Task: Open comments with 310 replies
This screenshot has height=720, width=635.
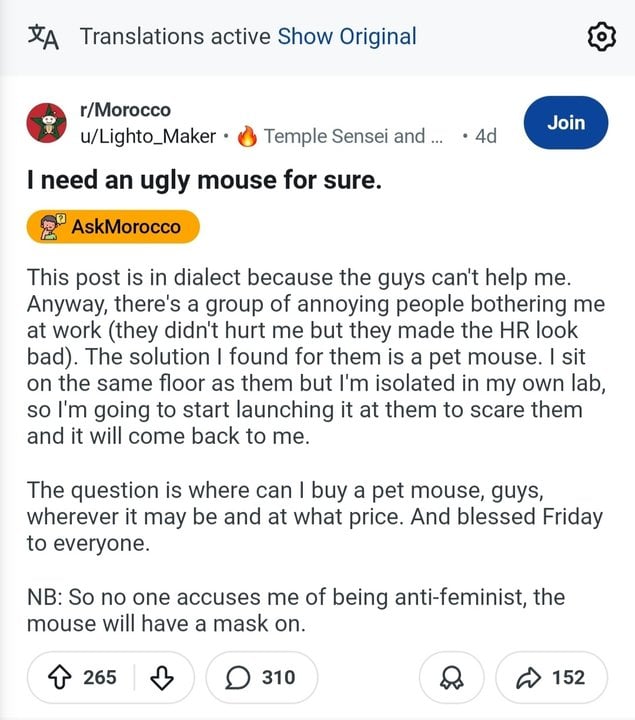Action: (x=262, y=677)
